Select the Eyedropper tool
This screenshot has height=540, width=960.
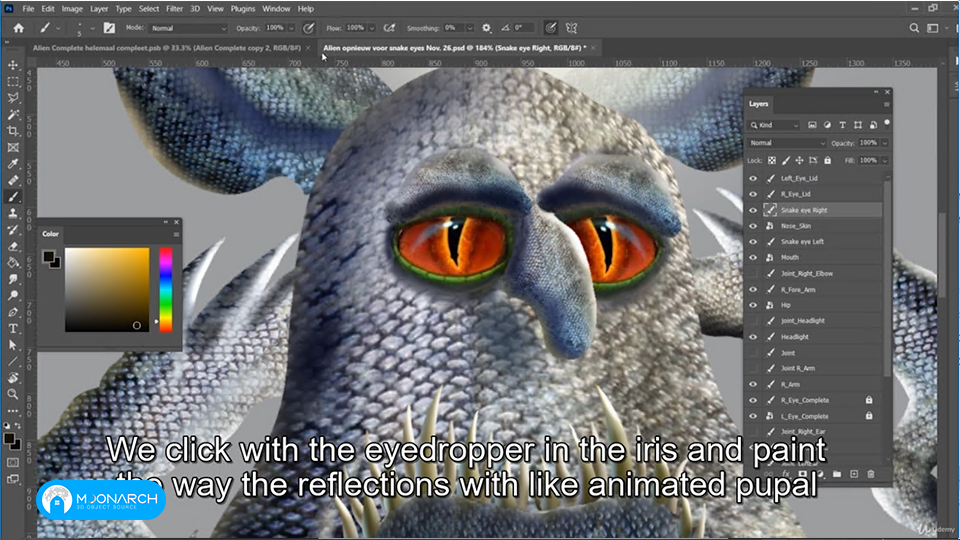coord(13,164)
